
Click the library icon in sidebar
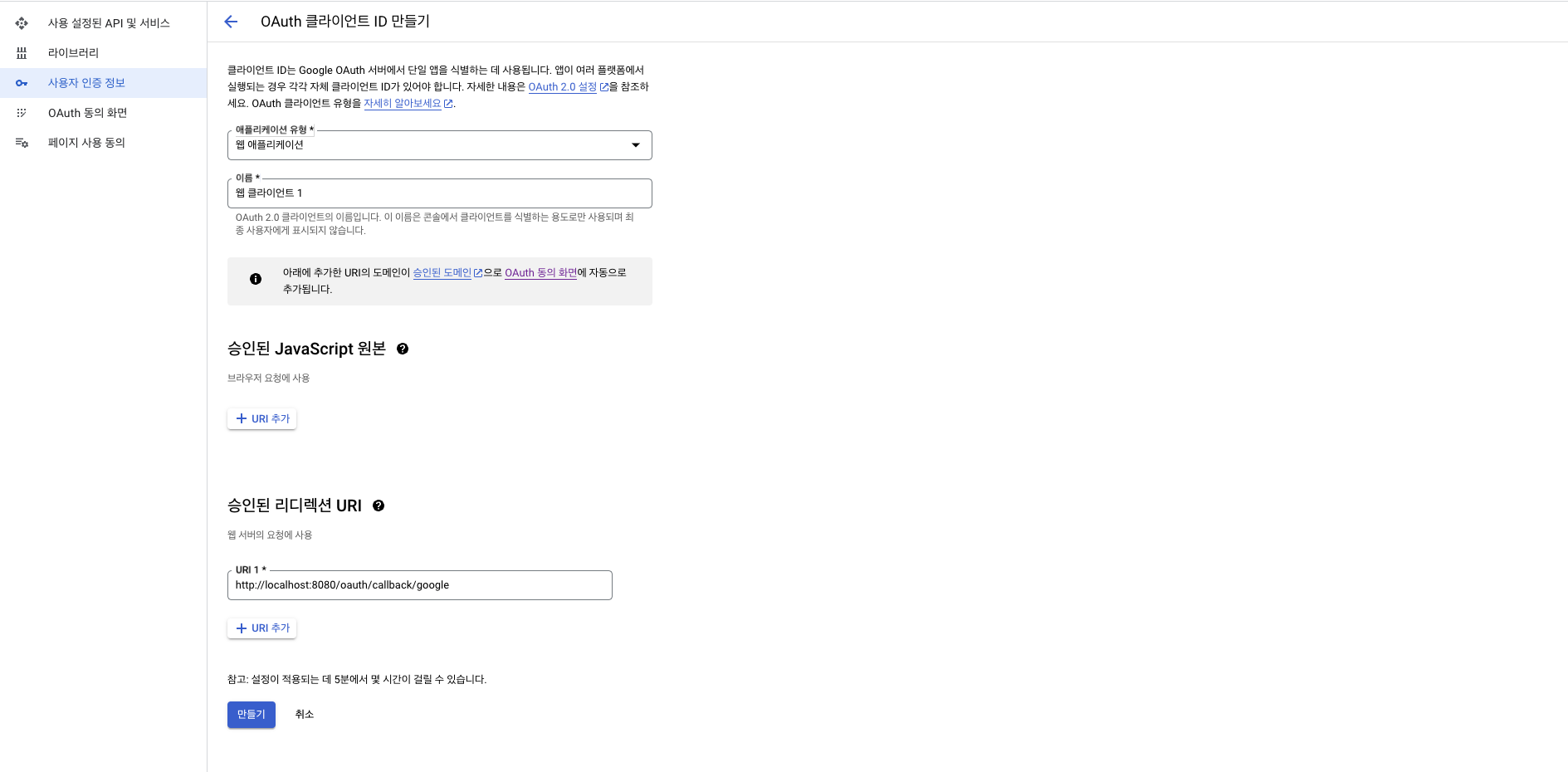point(22,53)
